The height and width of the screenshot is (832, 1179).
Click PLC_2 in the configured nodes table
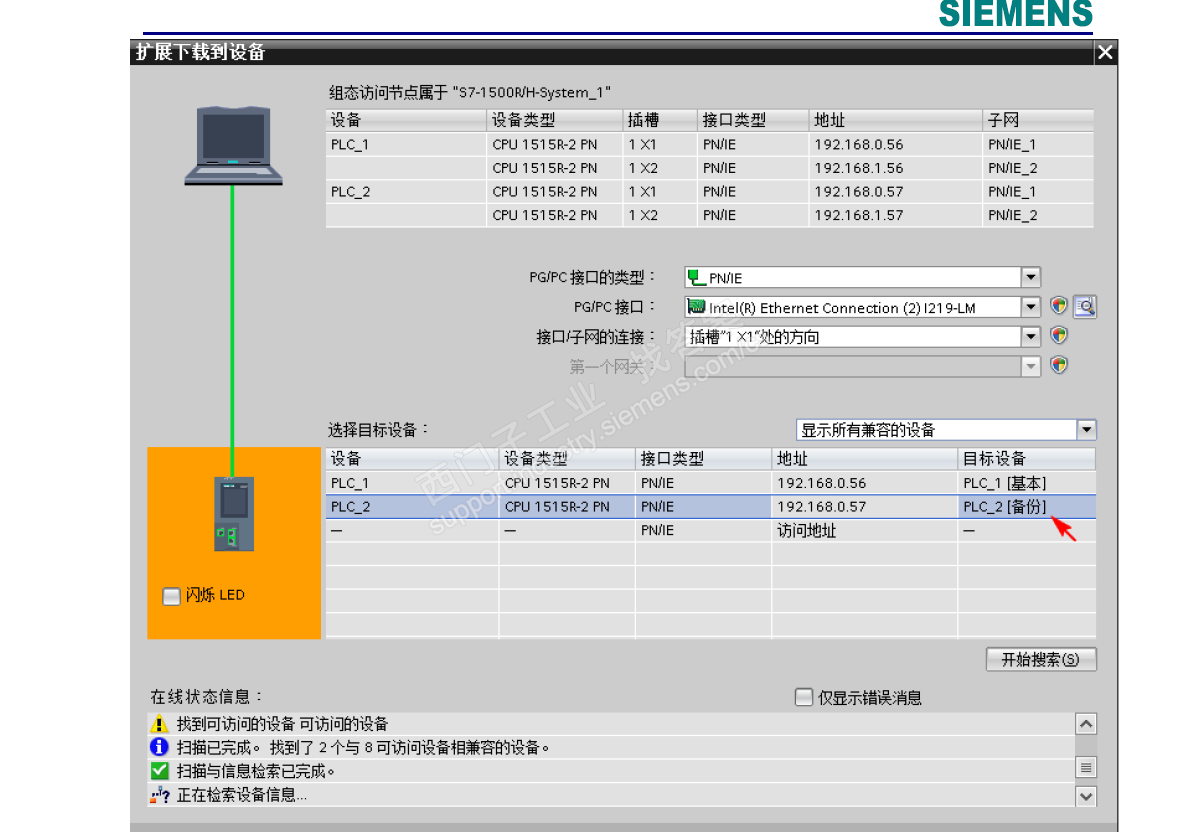pos(350,192)
